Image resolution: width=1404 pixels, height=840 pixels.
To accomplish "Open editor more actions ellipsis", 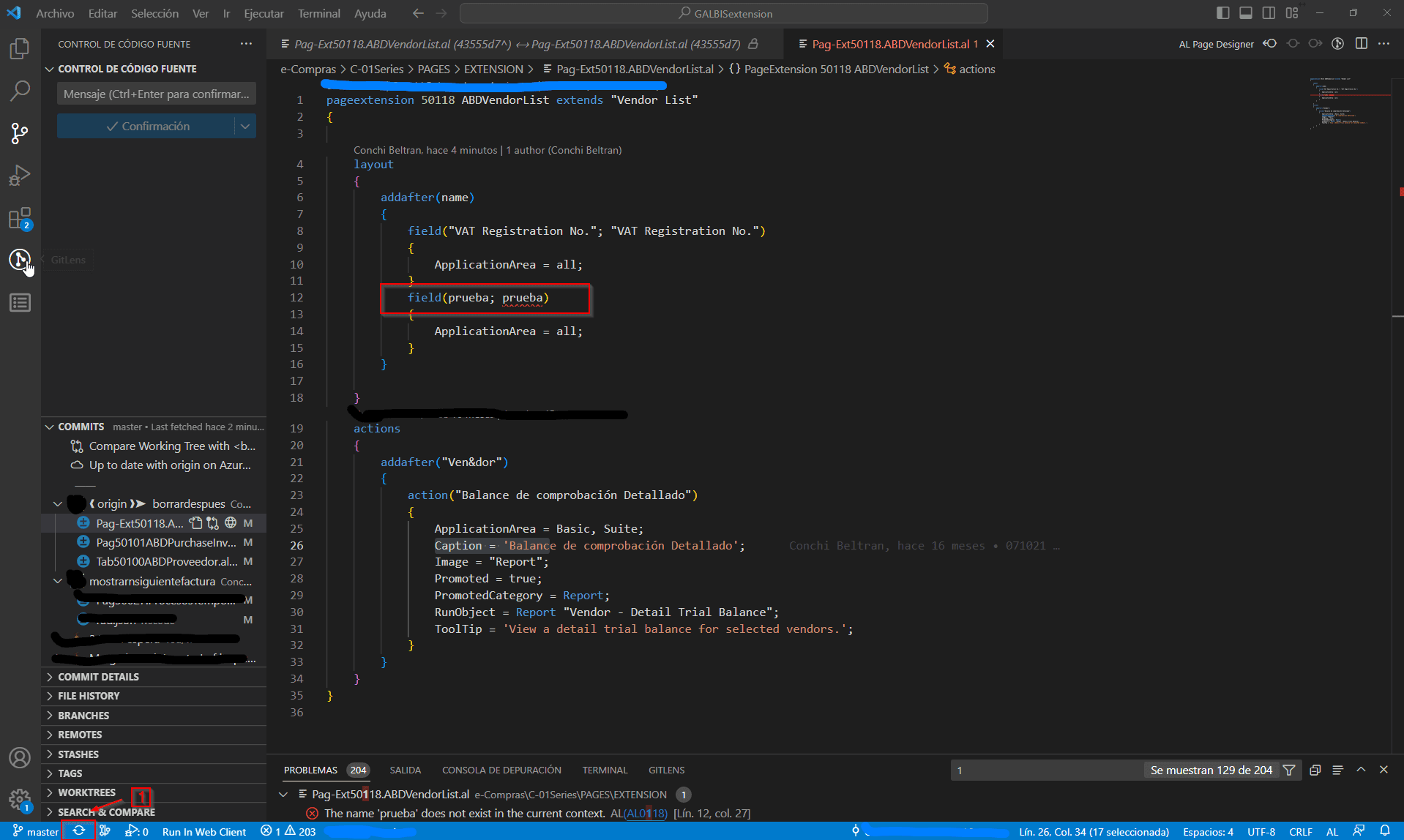I will tap(1384, 44).
